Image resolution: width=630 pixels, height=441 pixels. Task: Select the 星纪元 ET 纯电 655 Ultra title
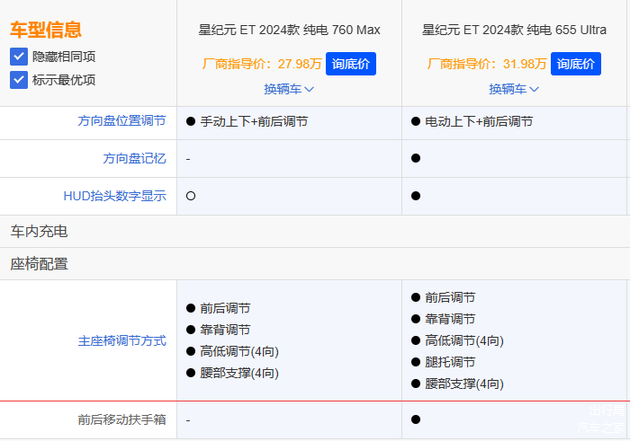pyautogui.click(x=514, y=30)
